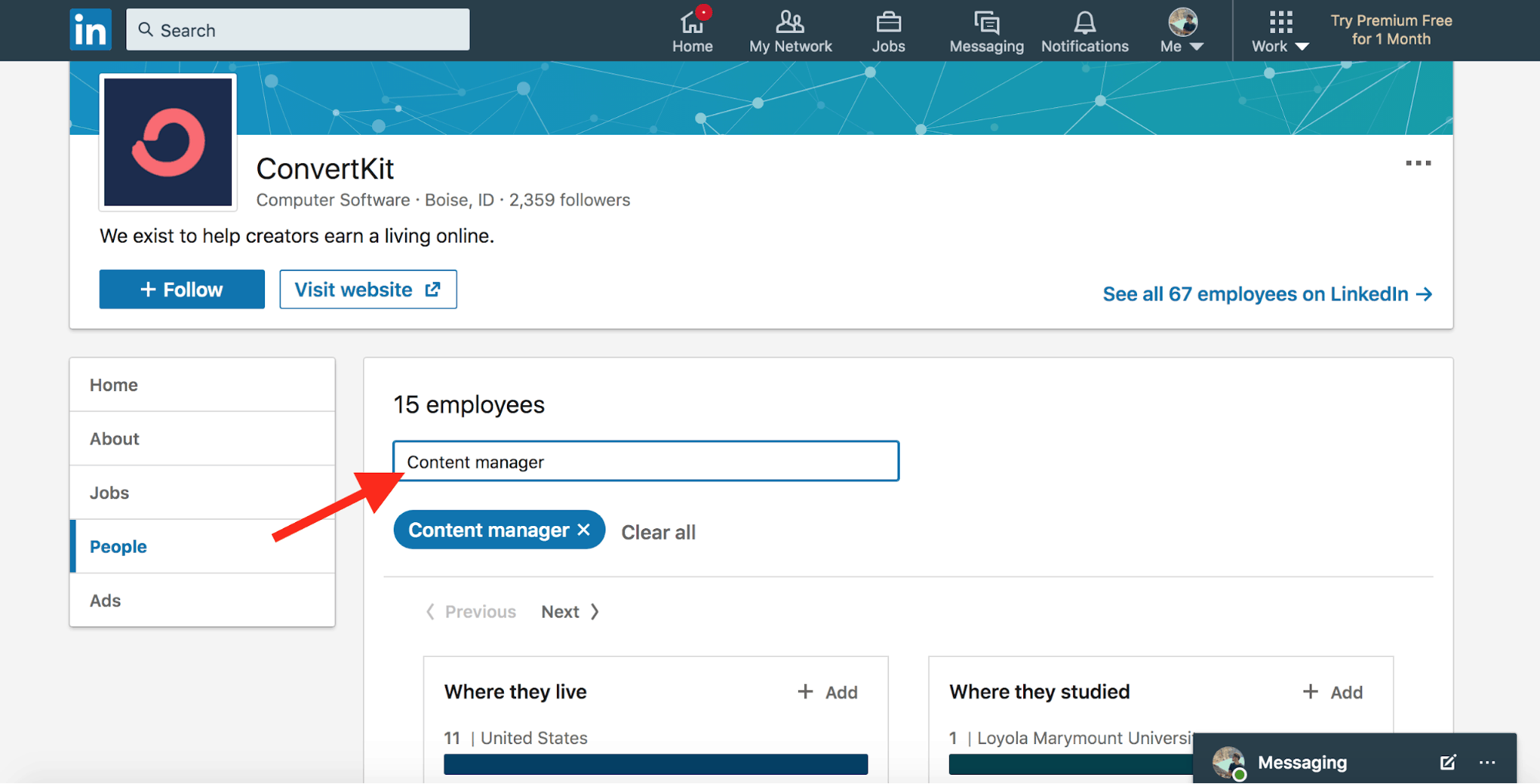The image size is (1540, 784).
Task: Add a school in Where they studied
Action: (x=1333, y=692)
